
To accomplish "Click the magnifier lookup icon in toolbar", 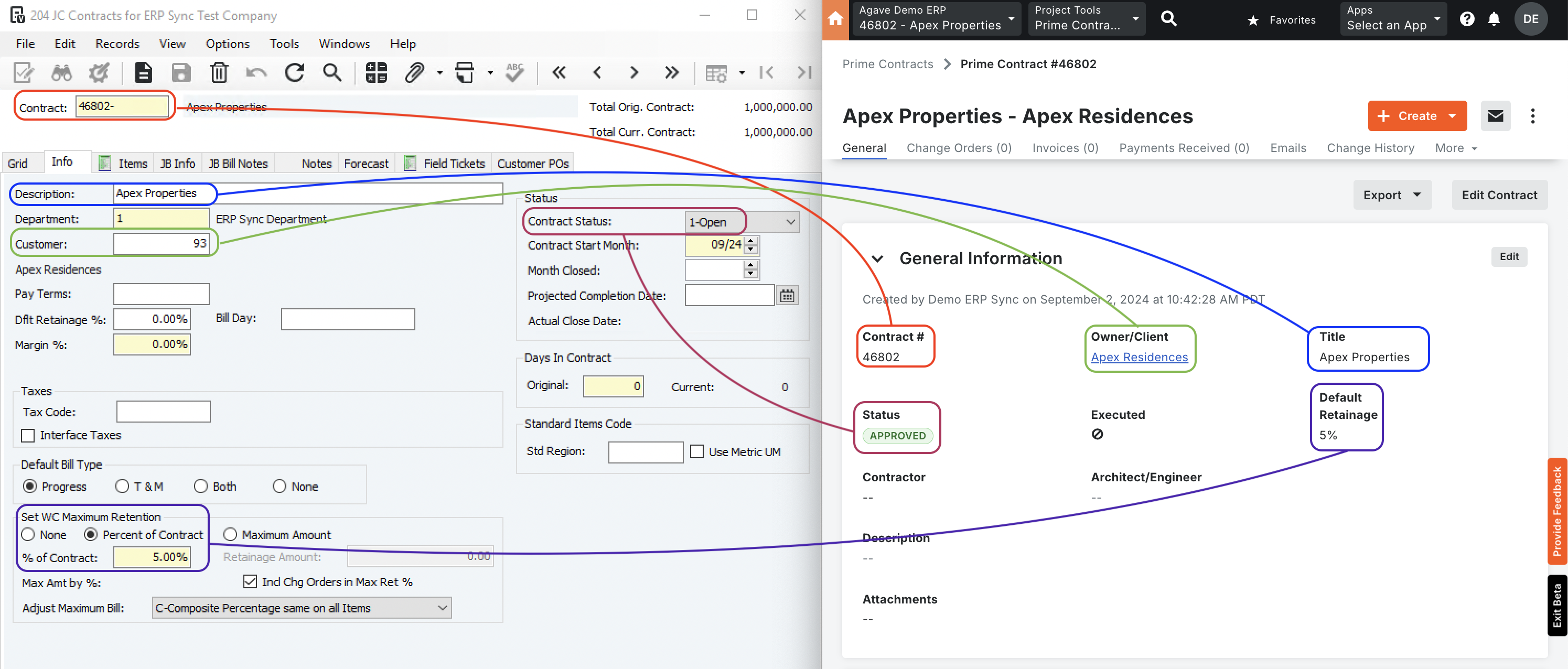I will 332,72.
